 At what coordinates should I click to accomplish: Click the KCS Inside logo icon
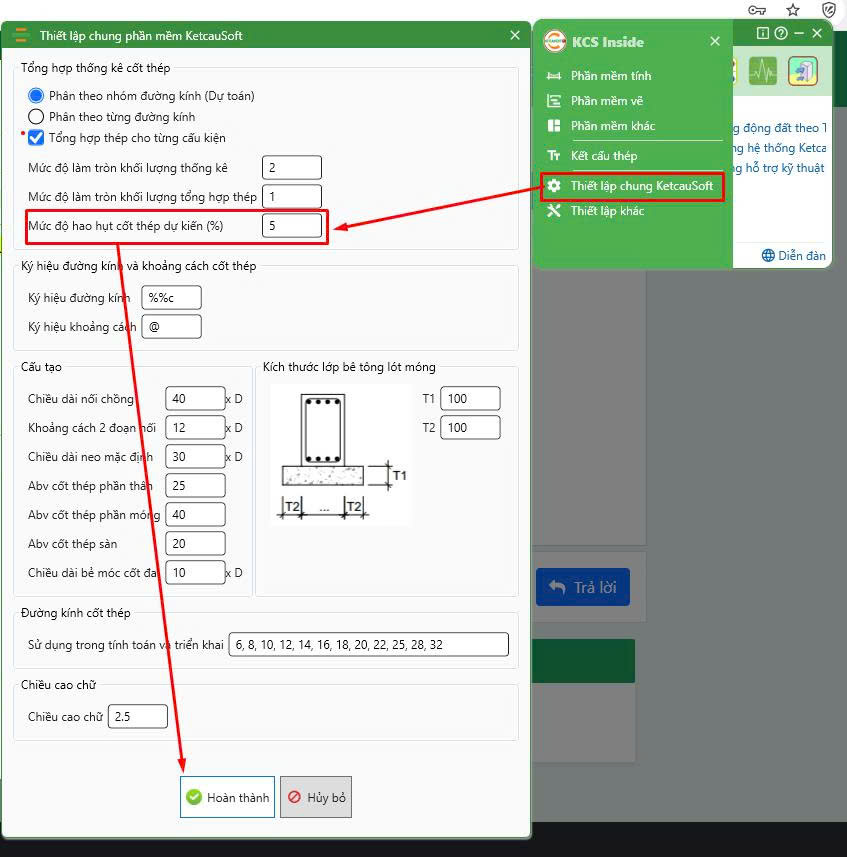(554, 42)
